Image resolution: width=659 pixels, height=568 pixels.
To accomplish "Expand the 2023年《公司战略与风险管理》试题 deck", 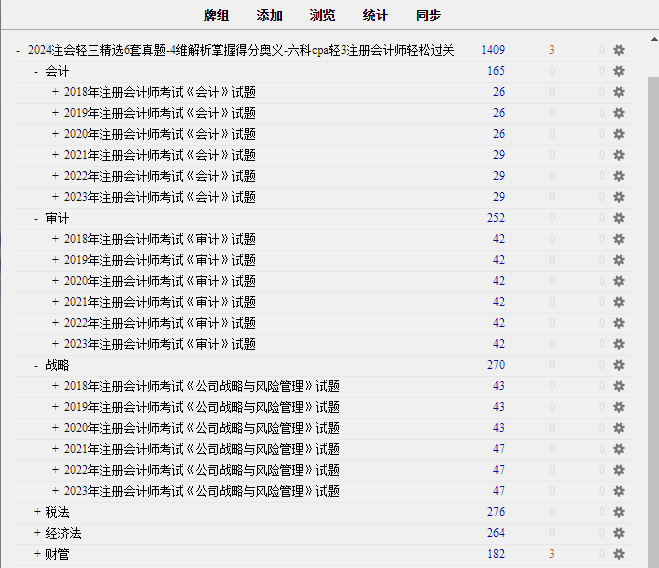I will tap(55, 491).
